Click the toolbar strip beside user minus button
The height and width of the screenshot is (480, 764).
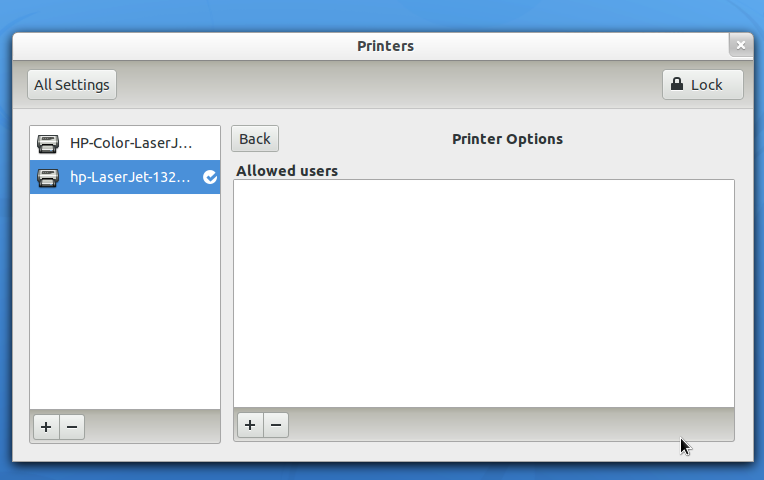point(511,425)
